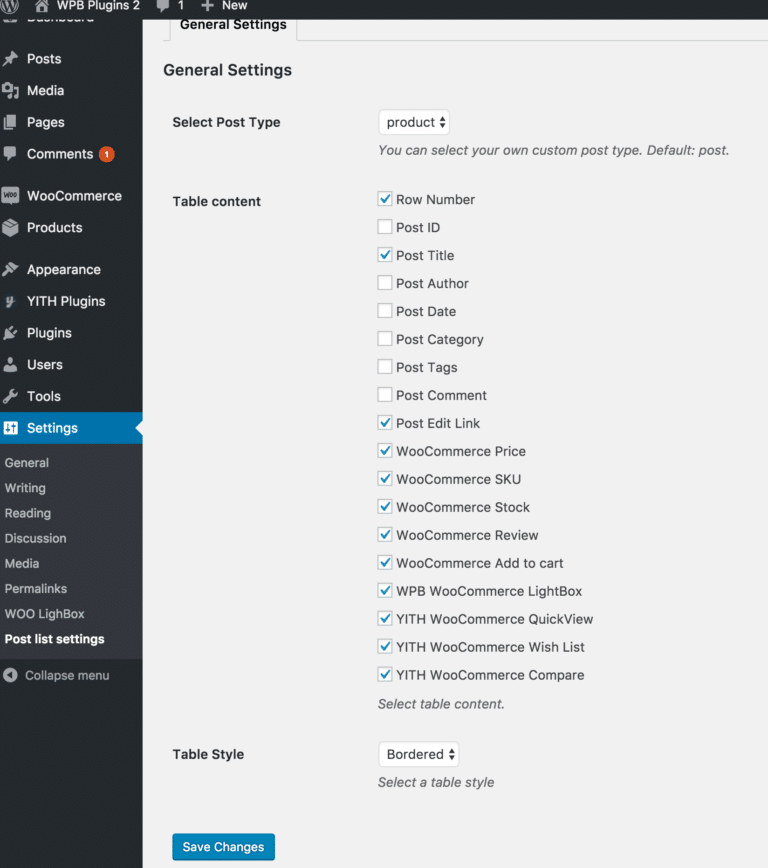The image size is (768, 868).
Task: Uncheck the WooCommerce Price checkbox
Action: (385, 450)
